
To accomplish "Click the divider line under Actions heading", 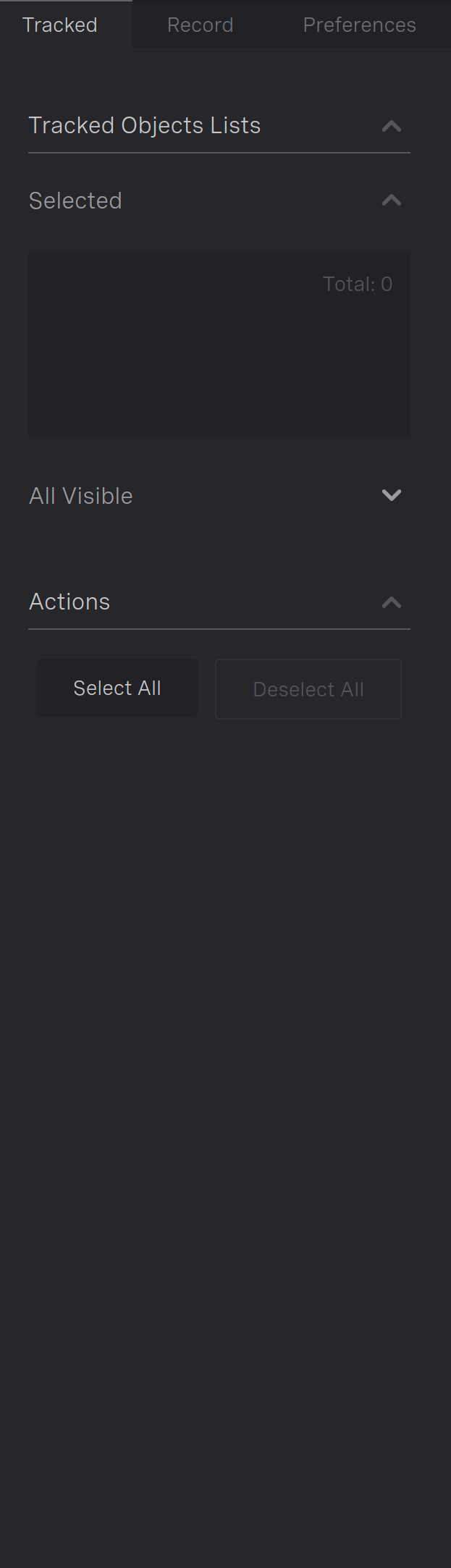I will point(219,629).
